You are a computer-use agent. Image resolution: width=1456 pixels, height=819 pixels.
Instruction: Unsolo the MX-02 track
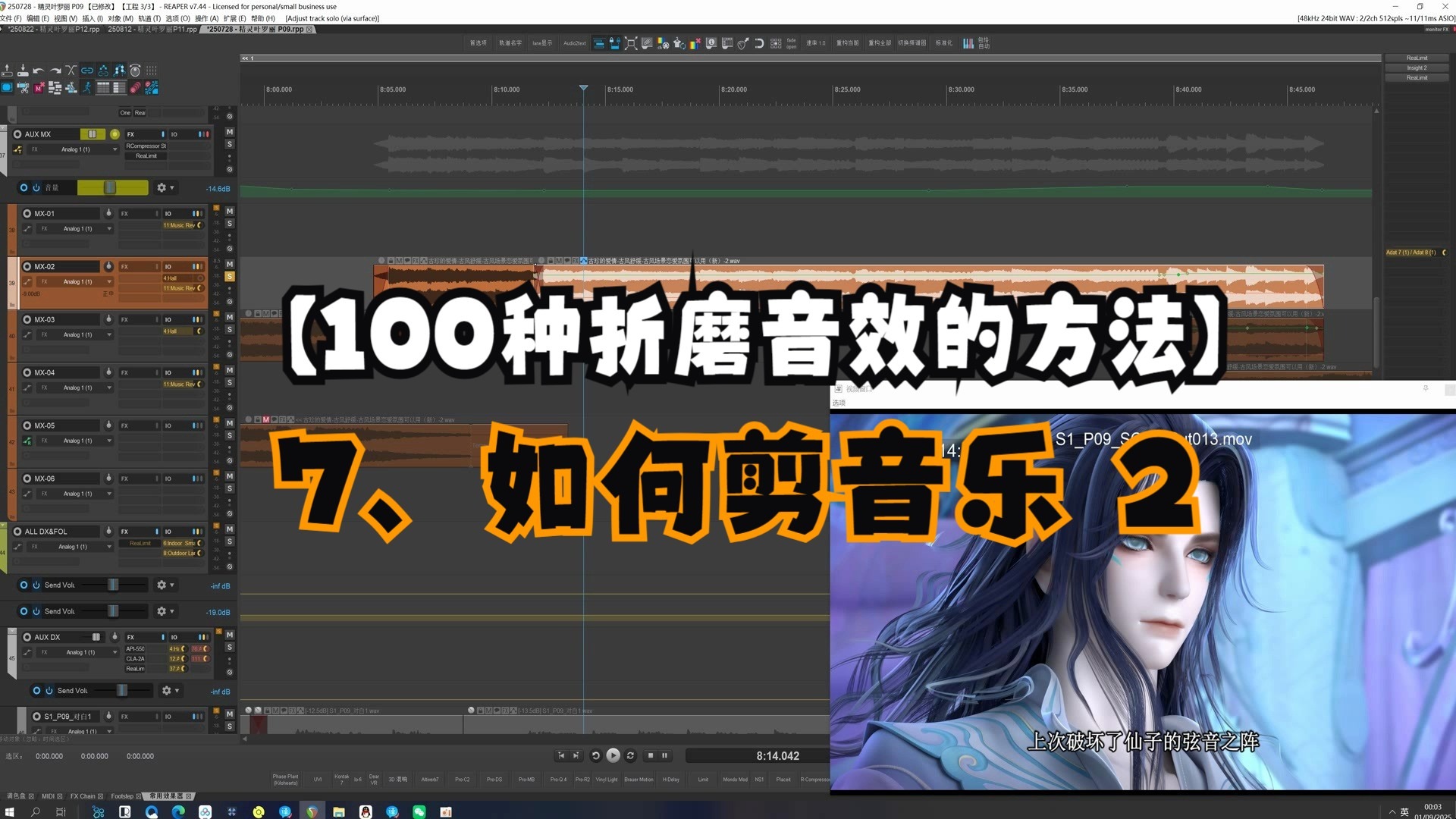[230, 277]
